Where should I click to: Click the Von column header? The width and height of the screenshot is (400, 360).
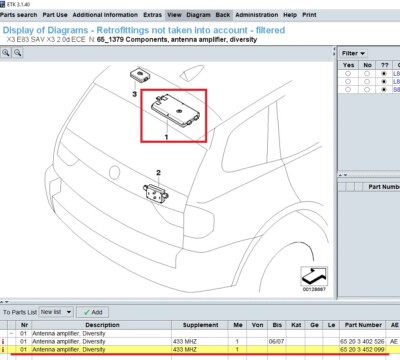pos(257,325)
